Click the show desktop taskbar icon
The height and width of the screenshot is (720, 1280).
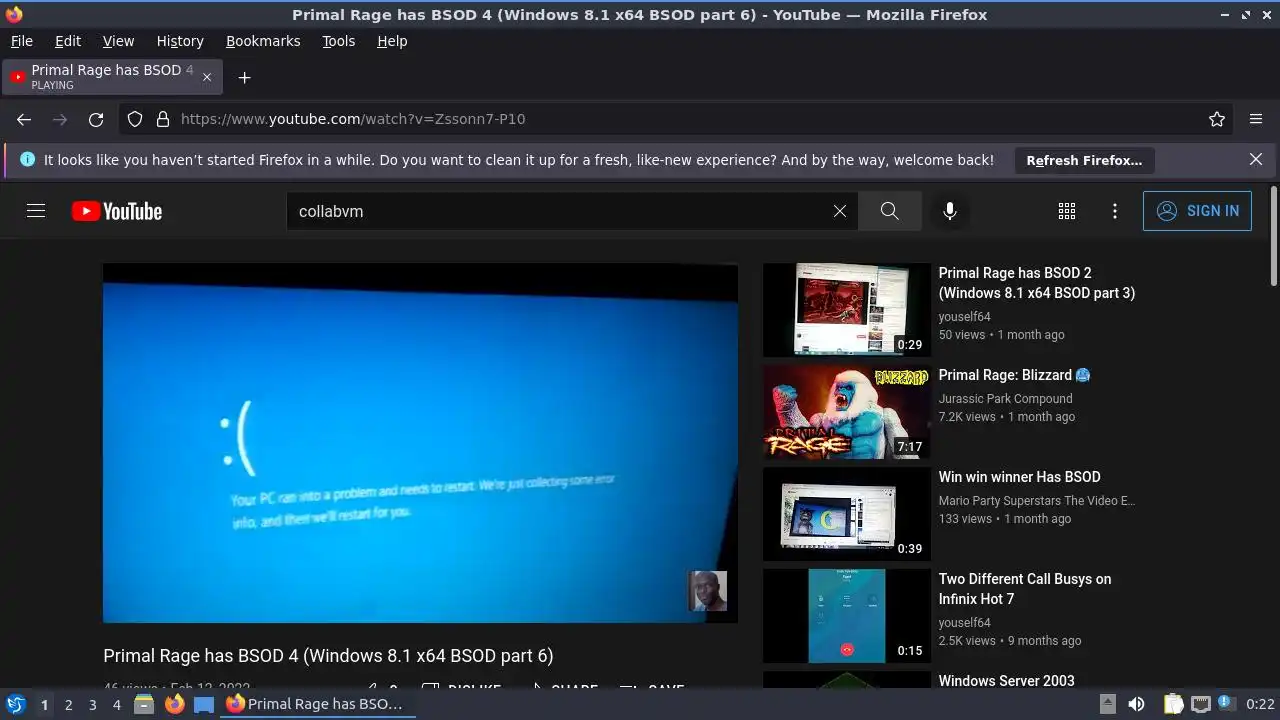coord(204,704)
